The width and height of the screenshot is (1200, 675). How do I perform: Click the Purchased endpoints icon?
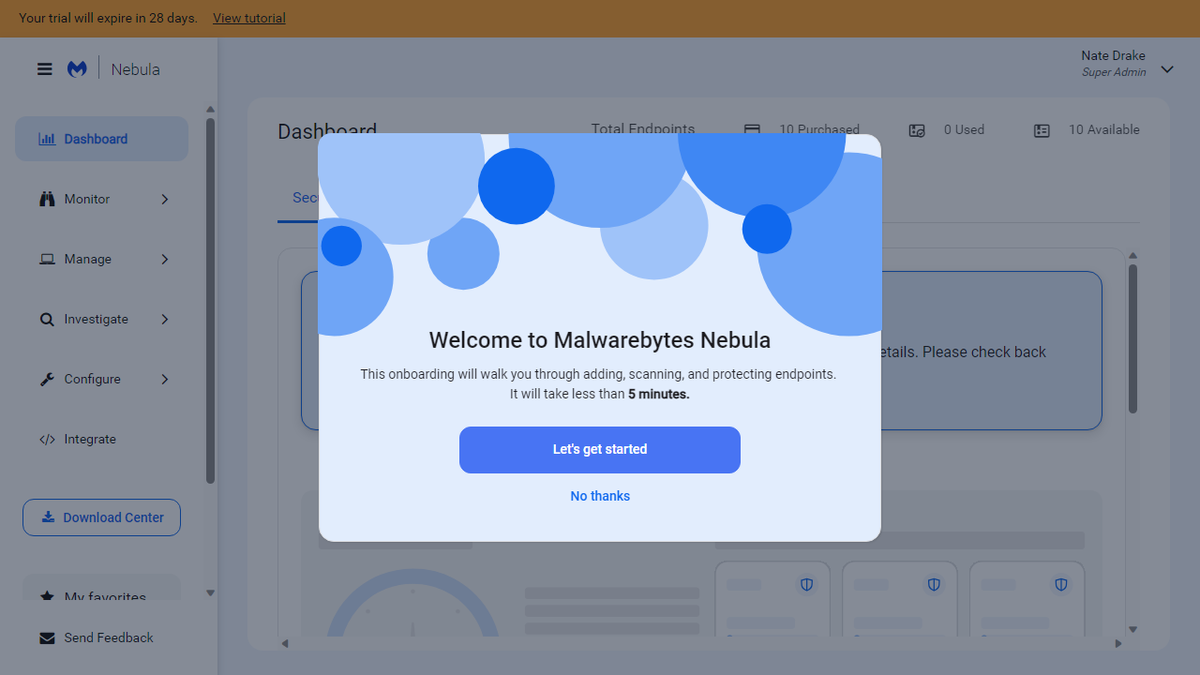click(x=751, y=129)
